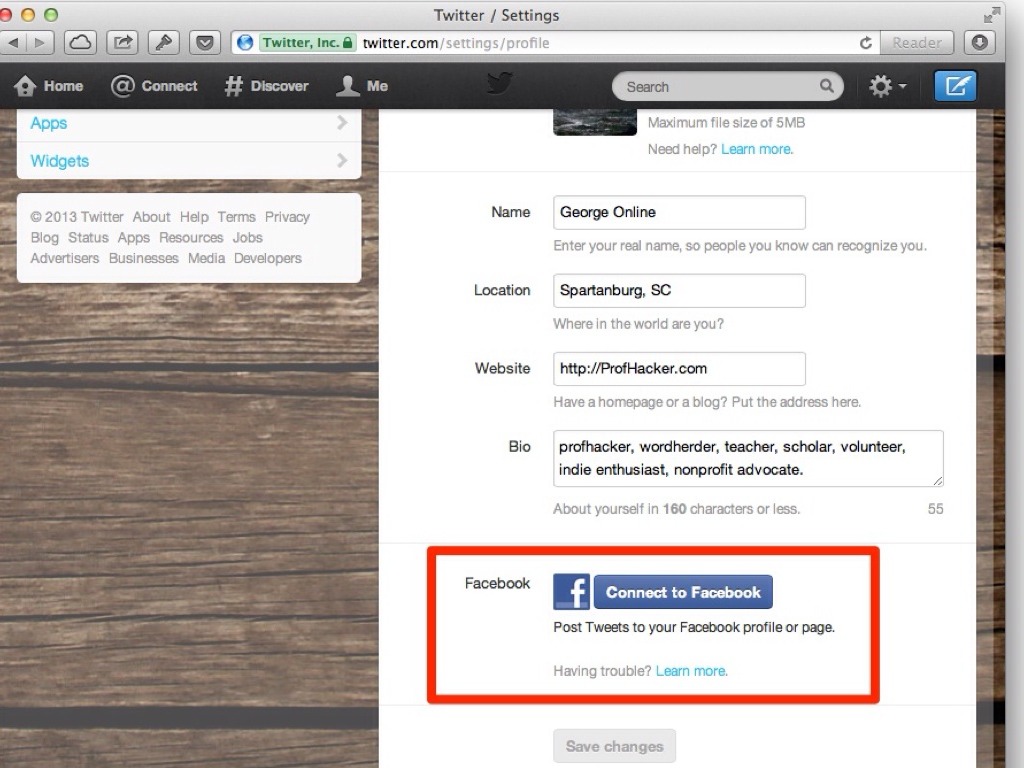Click the Safari iCloud tabs icon

[x=80, y=43]
